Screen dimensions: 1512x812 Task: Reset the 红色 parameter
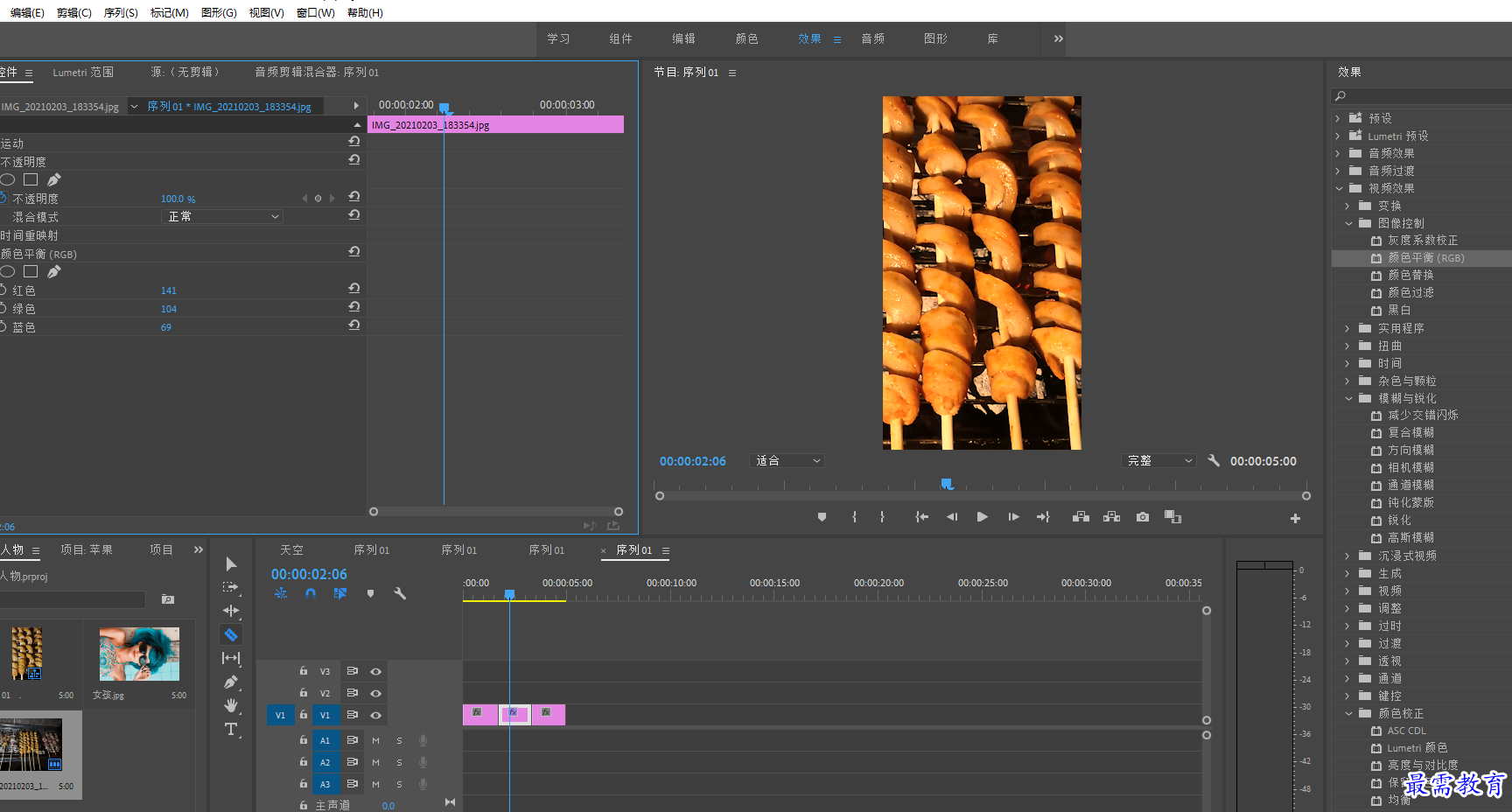coord(354,289)
